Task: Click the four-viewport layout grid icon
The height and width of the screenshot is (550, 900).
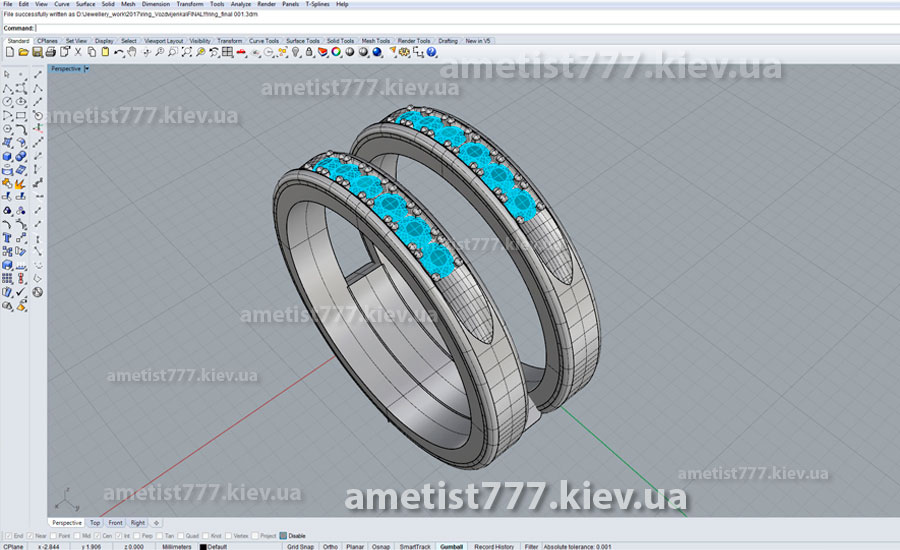Action: (x=227, y=52)
